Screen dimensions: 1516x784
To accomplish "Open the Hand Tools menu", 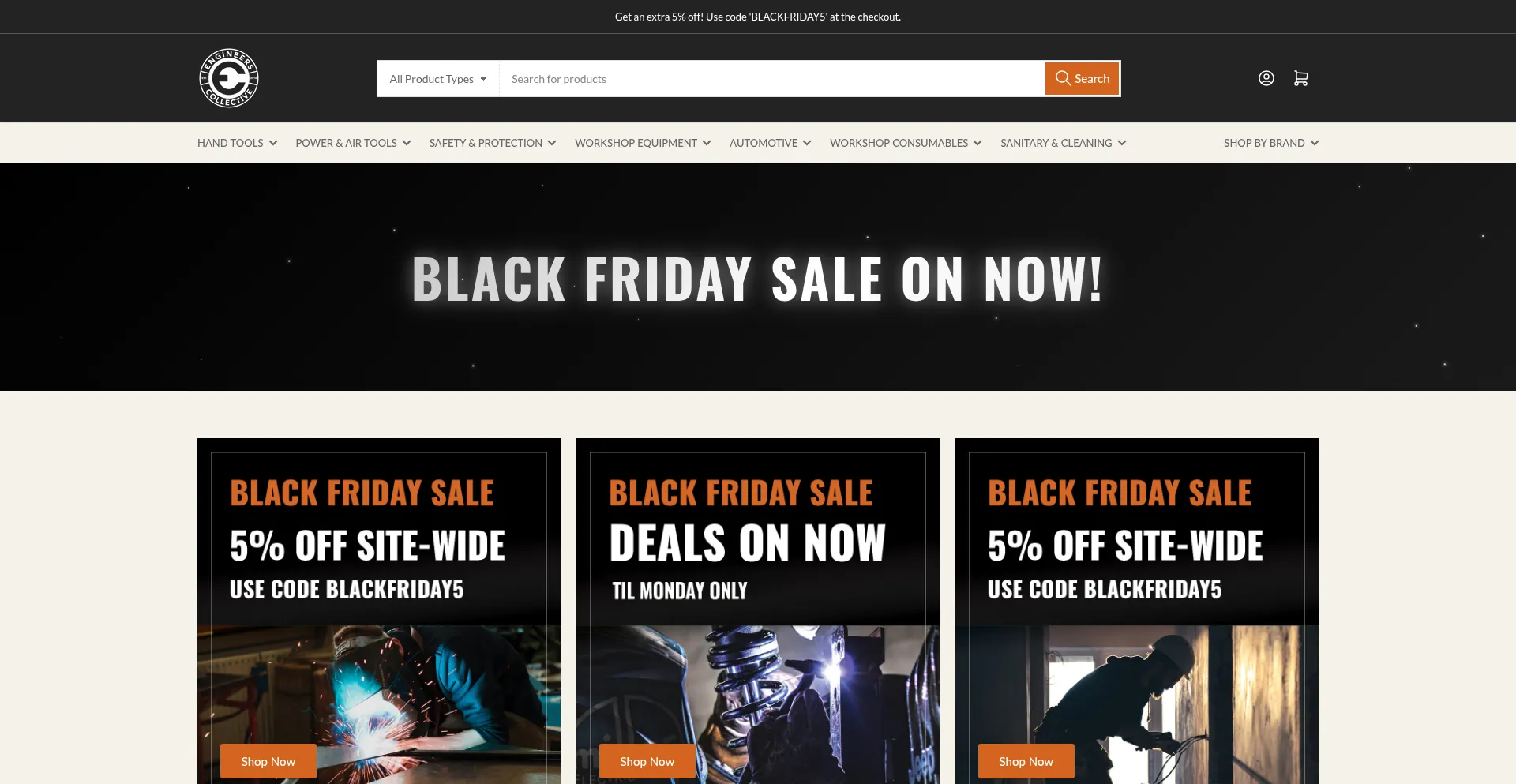I will (238, 143).
